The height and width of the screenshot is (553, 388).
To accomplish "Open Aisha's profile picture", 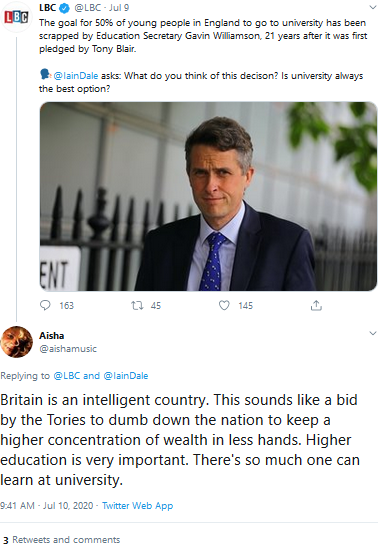I will pyautogui.click(x=17, y=342).
